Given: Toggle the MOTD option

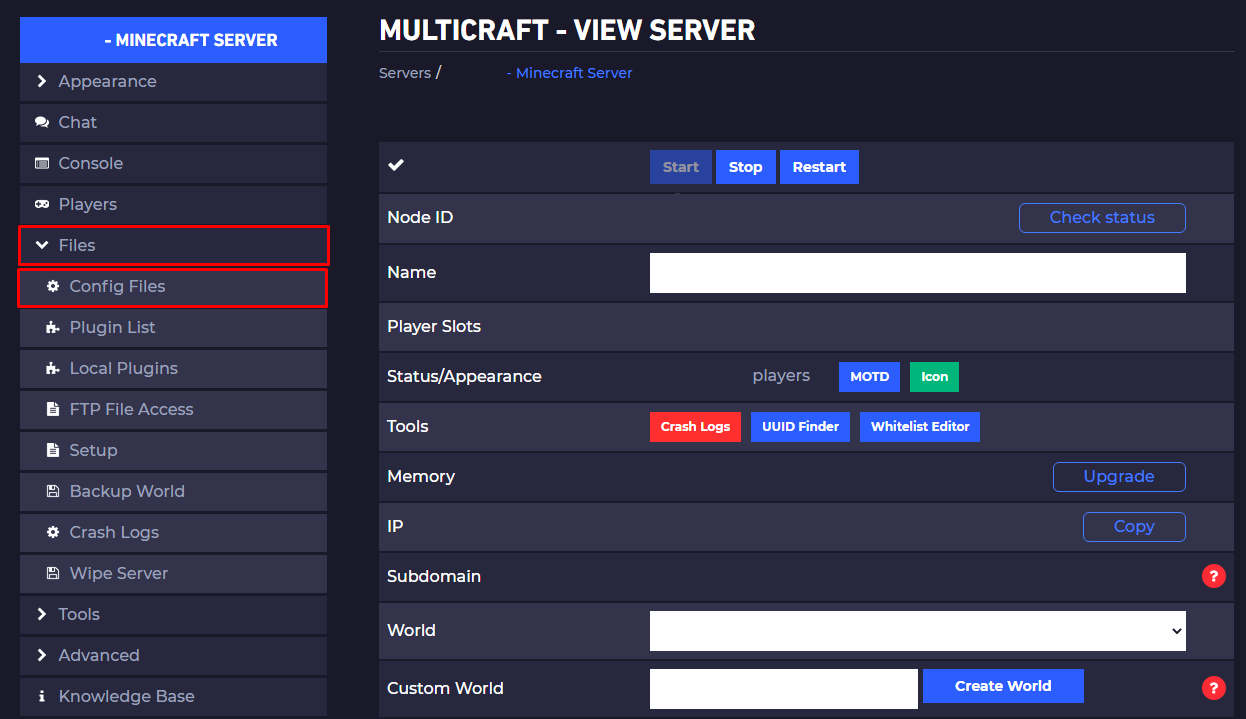Looking at the screenshot, I should point(868,376).
